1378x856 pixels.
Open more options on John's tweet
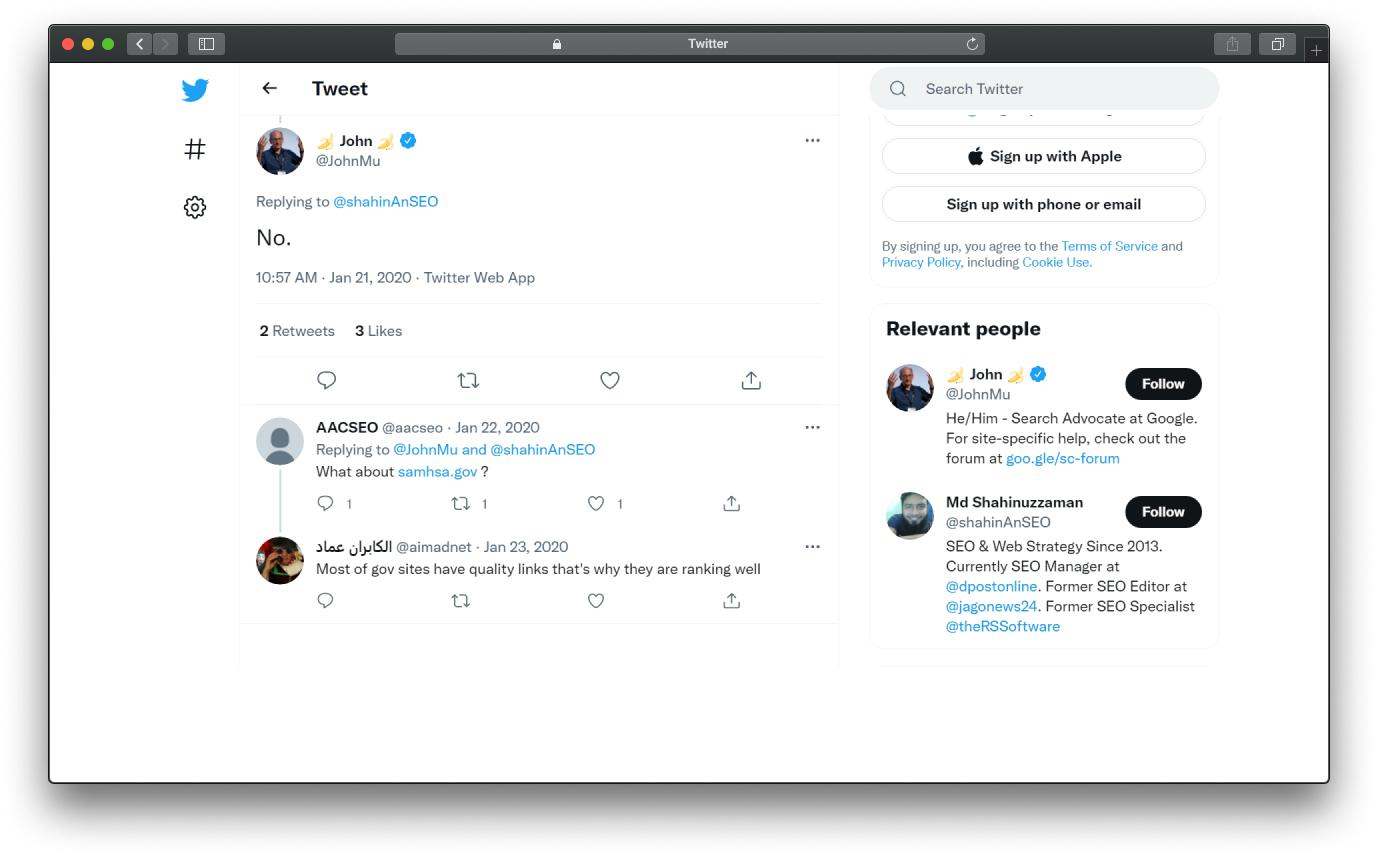coord(812,140)
